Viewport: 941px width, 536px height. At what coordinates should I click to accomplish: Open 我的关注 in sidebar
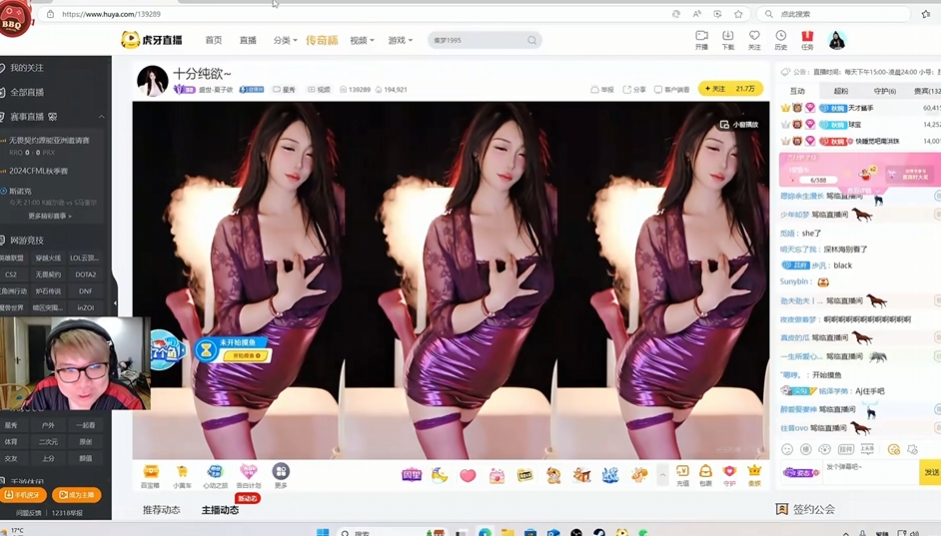tap(26, 68)
